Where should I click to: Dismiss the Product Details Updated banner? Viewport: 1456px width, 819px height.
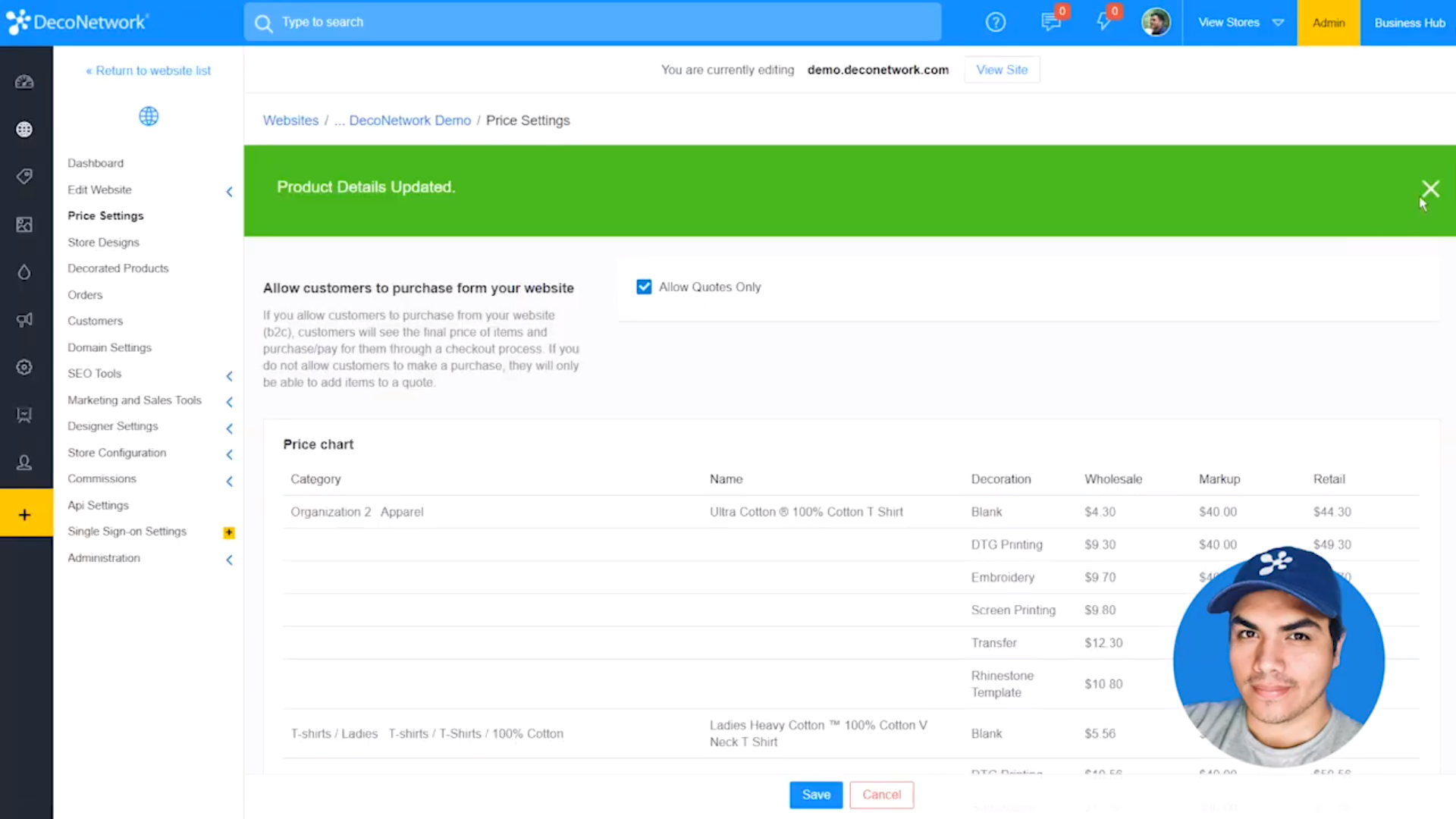point(1430,189)
